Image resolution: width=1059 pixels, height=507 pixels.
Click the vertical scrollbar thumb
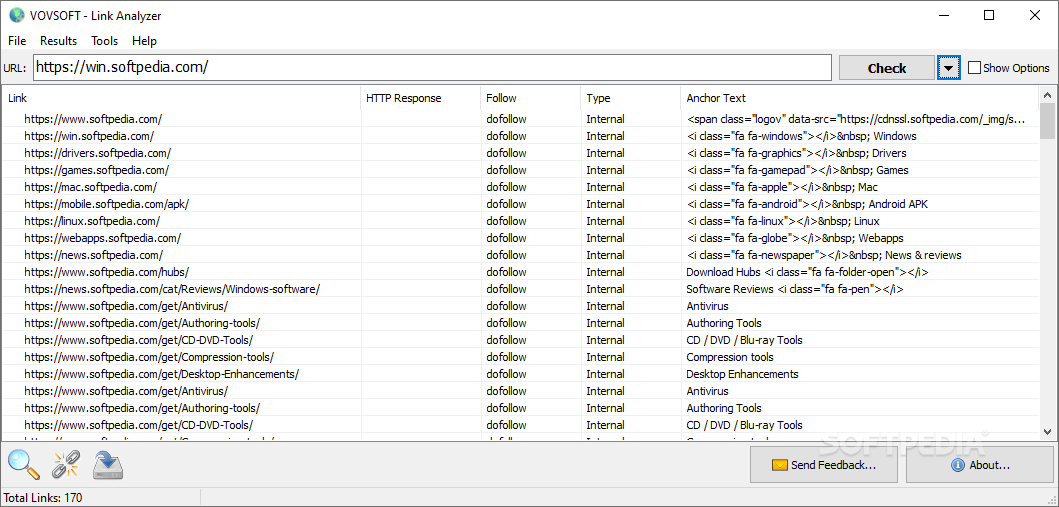click(1048, 120)
